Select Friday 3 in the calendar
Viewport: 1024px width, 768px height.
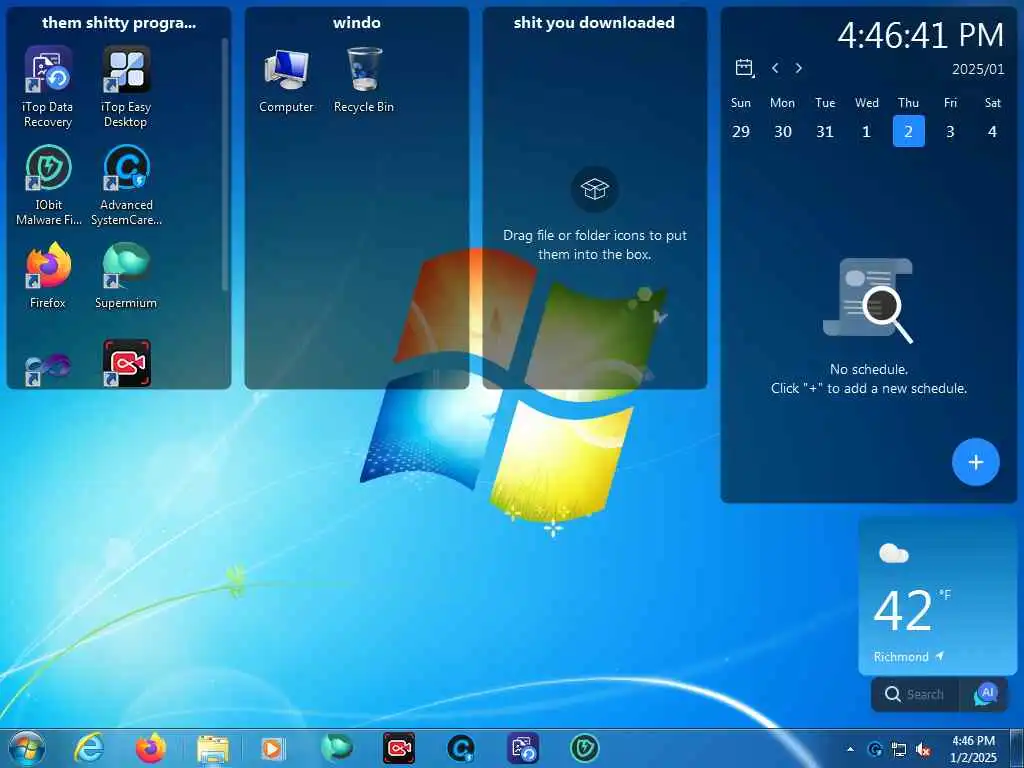coord(950,131)
